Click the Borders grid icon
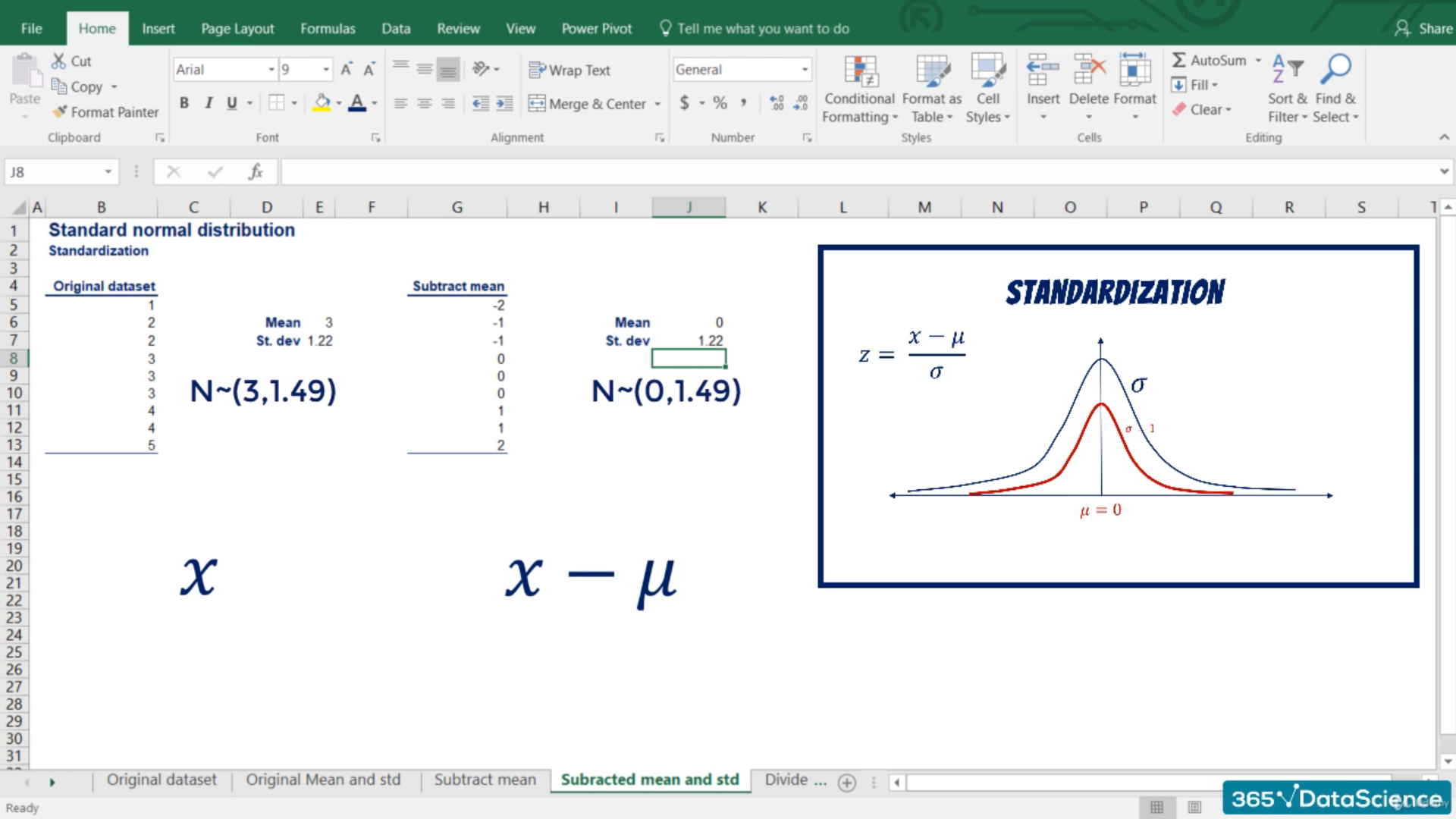Viewport: 1456px width, 819px height. pos(277,103)
